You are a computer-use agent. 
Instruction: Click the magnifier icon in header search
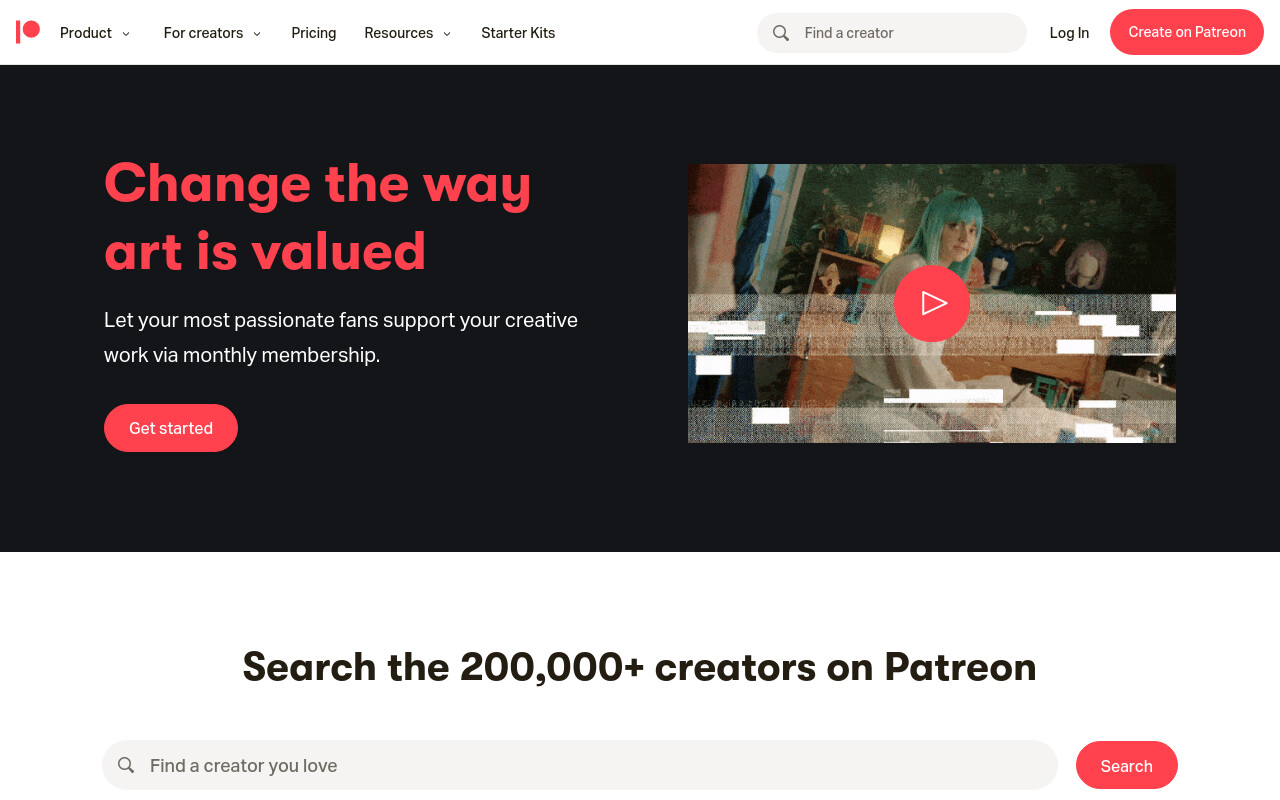781,33
